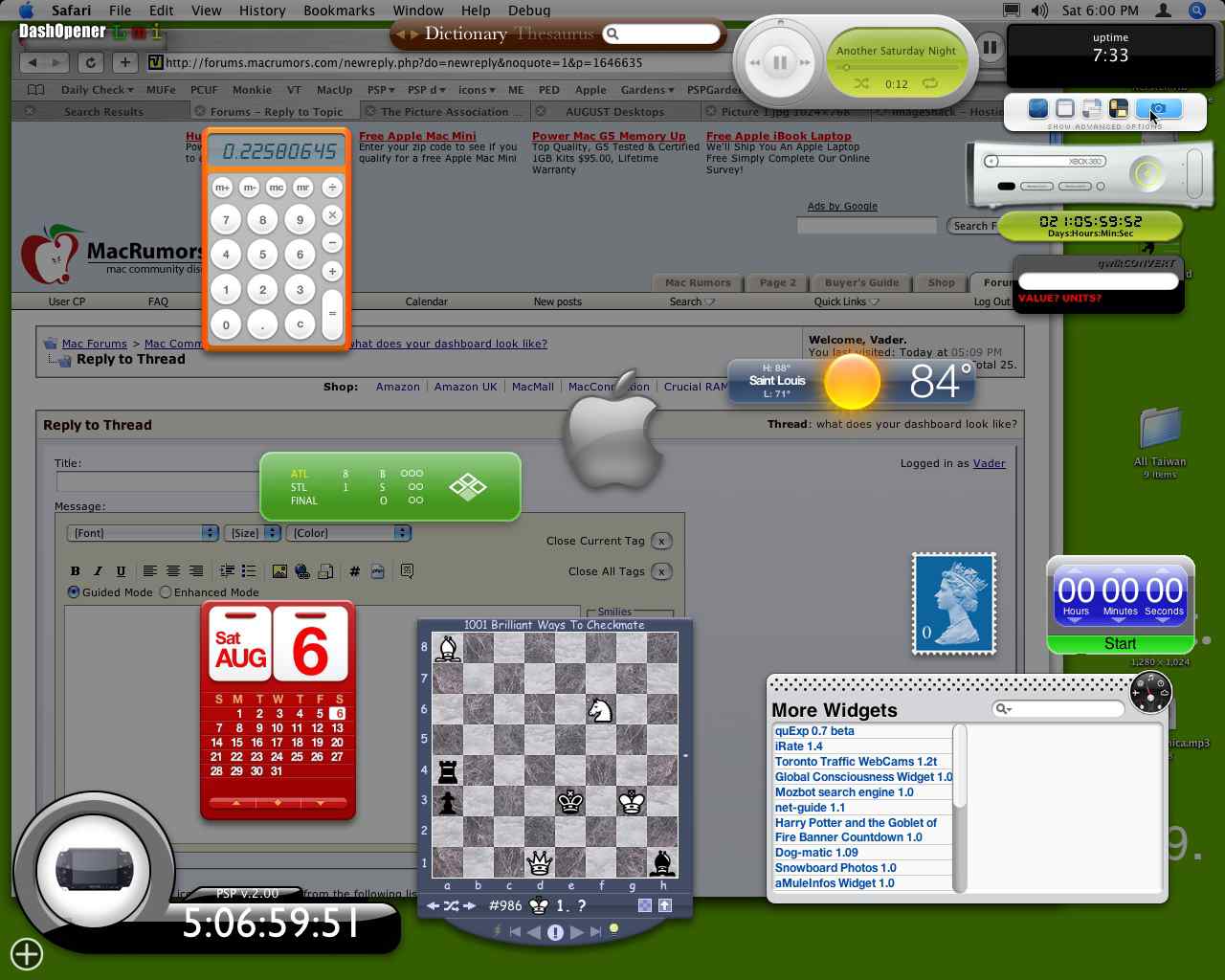
Task: Open the Spotlight search icon
Action: (1196, 11)
